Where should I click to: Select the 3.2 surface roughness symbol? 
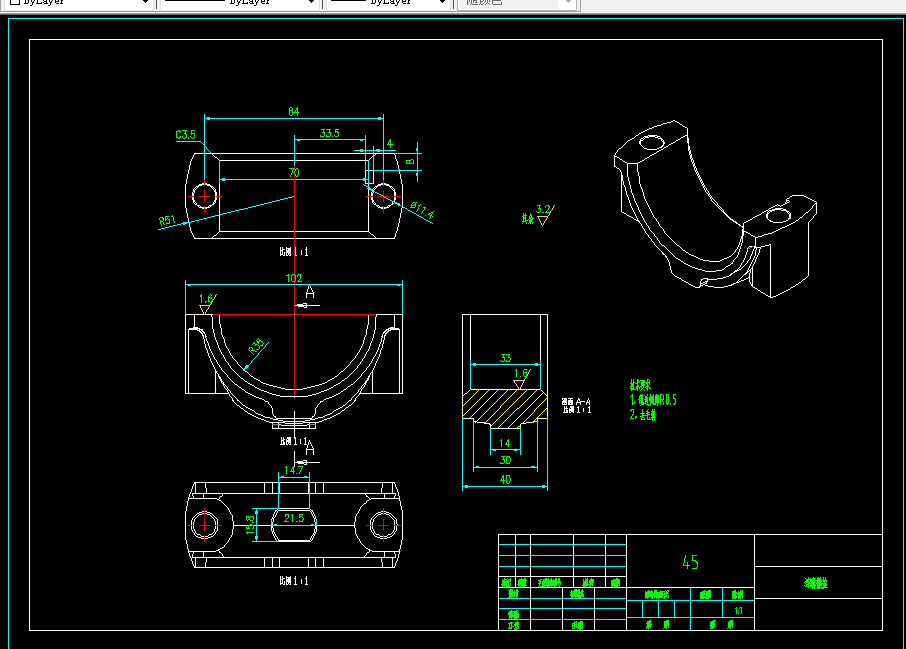[543, 214]
